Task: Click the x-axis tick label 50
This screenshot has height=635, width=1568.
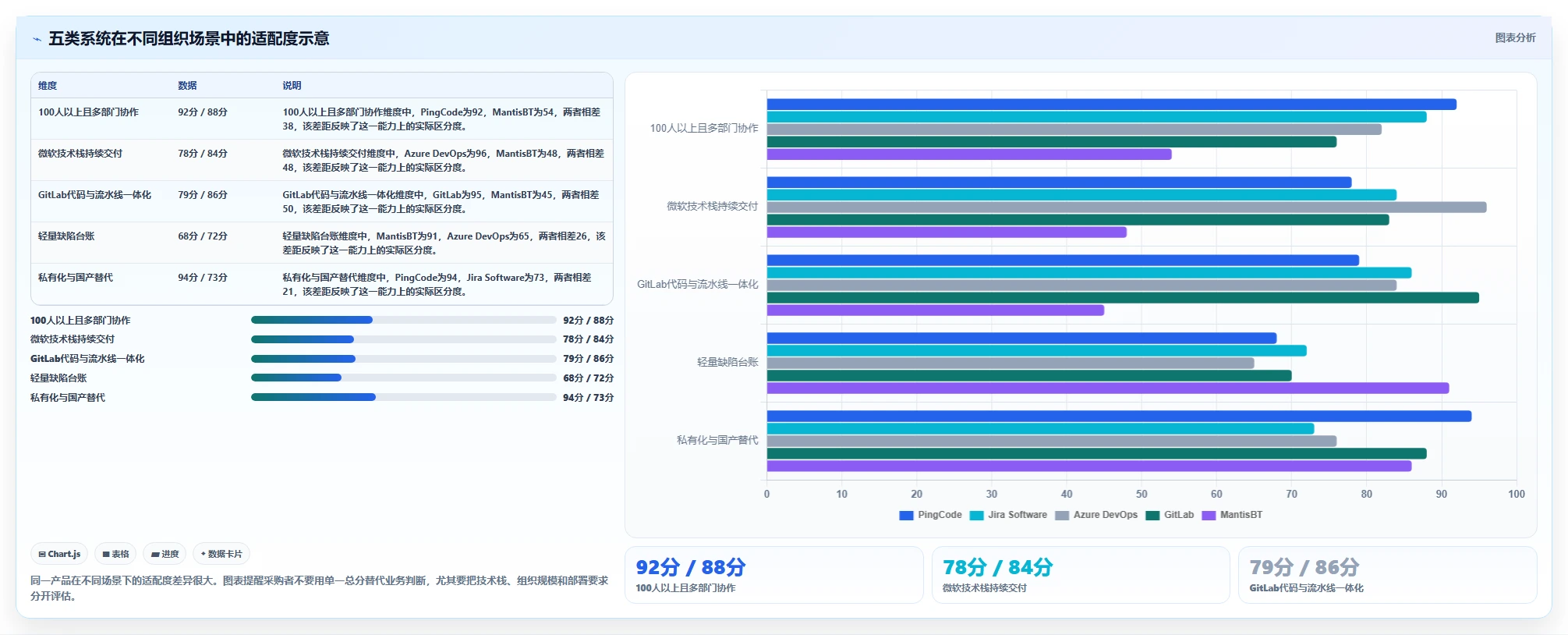Action: [x=1141, y=494]
